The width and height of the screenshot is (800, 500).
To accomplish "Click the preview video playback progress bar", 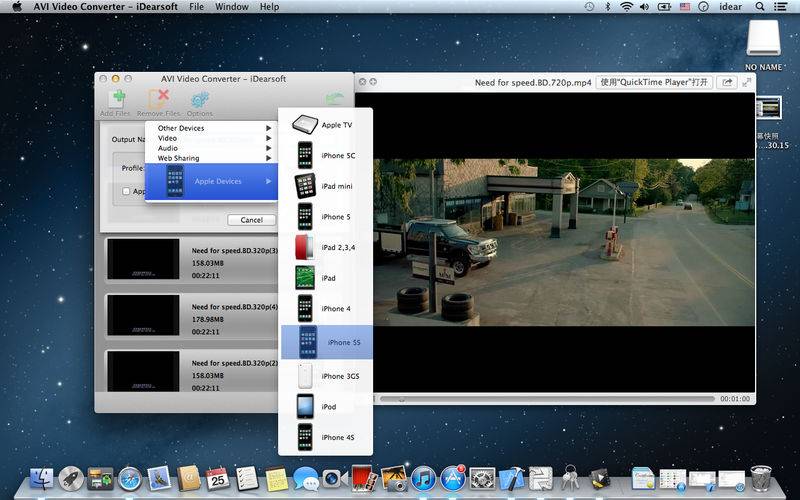I will pyautogui.click(x=547, y=399).
